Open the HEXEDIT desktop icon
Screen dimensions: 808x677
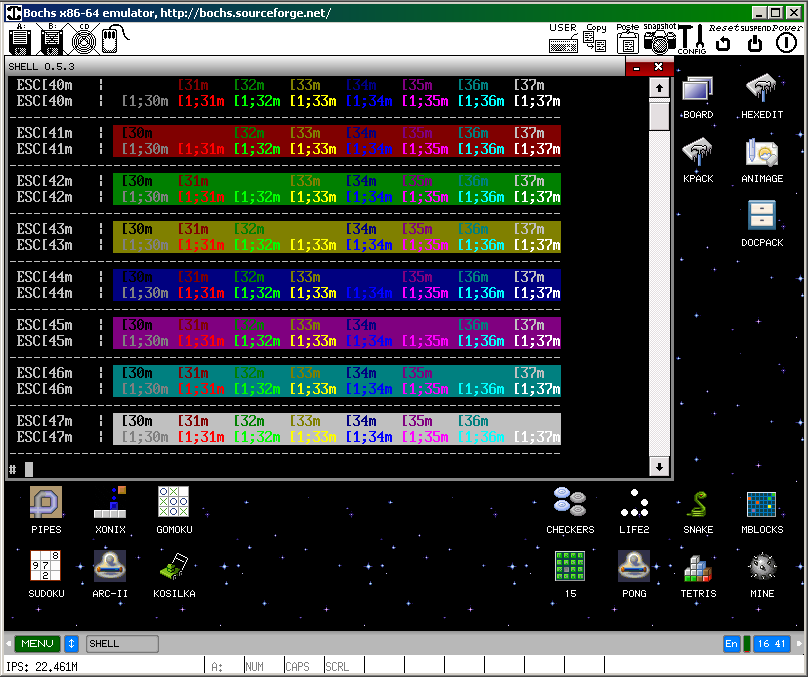click(x=762, y=90)
